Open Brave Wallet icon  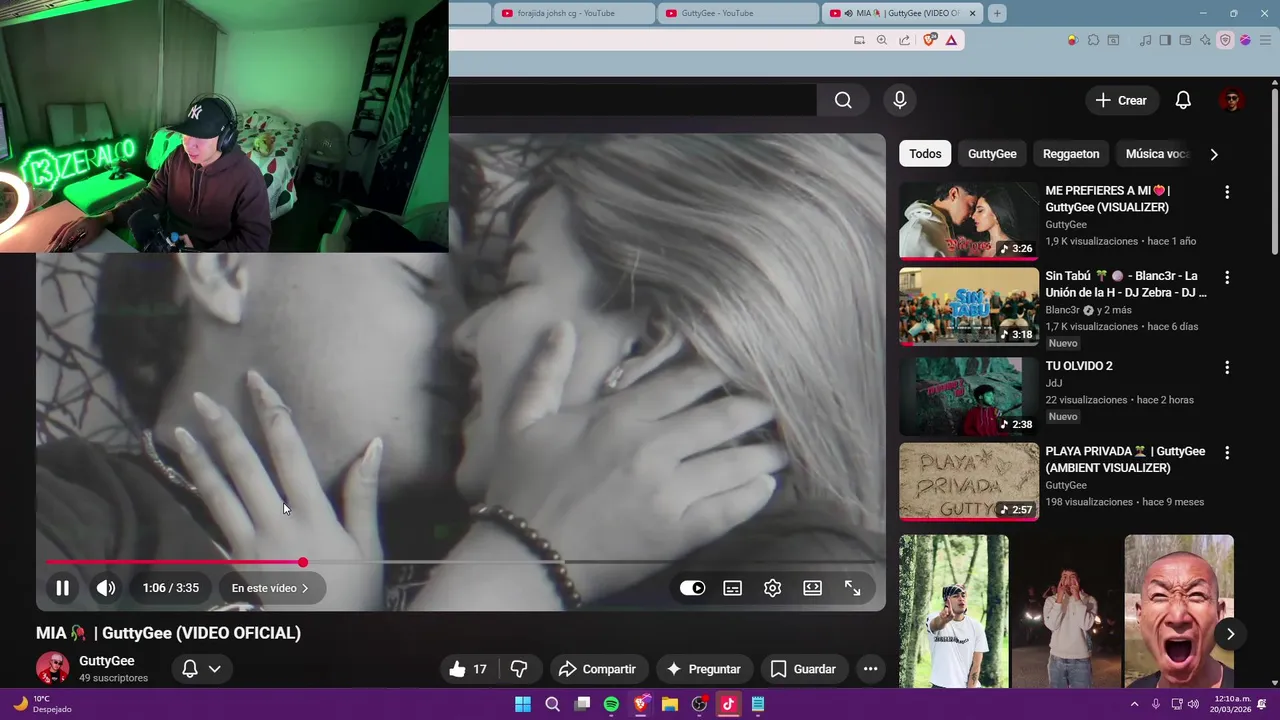1185,40
